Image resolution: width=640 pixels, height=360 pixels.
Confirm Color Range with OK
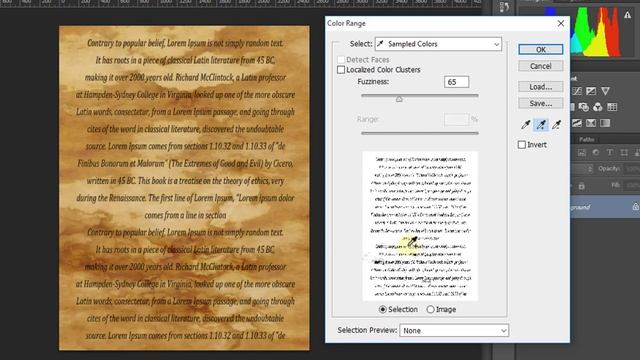pyautogui.click(x=540, y=49)
